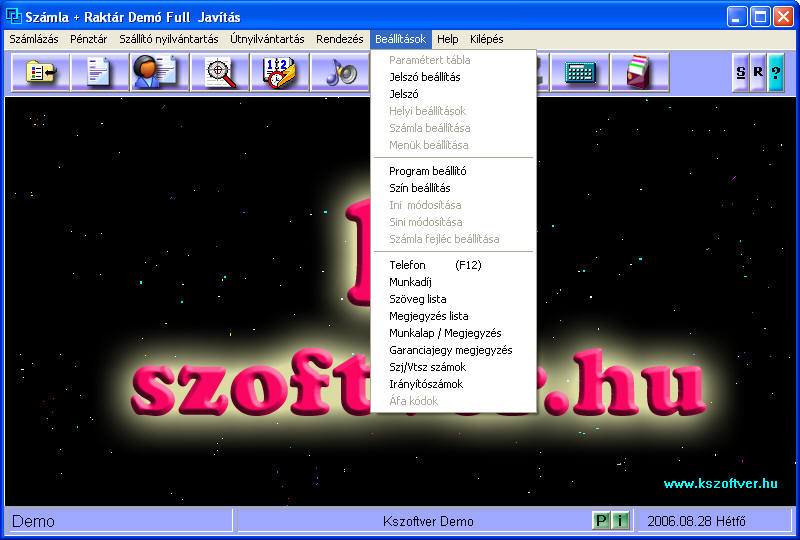Click the green i status indicator
The image size is (800, 540).
(x=620, y=521)
